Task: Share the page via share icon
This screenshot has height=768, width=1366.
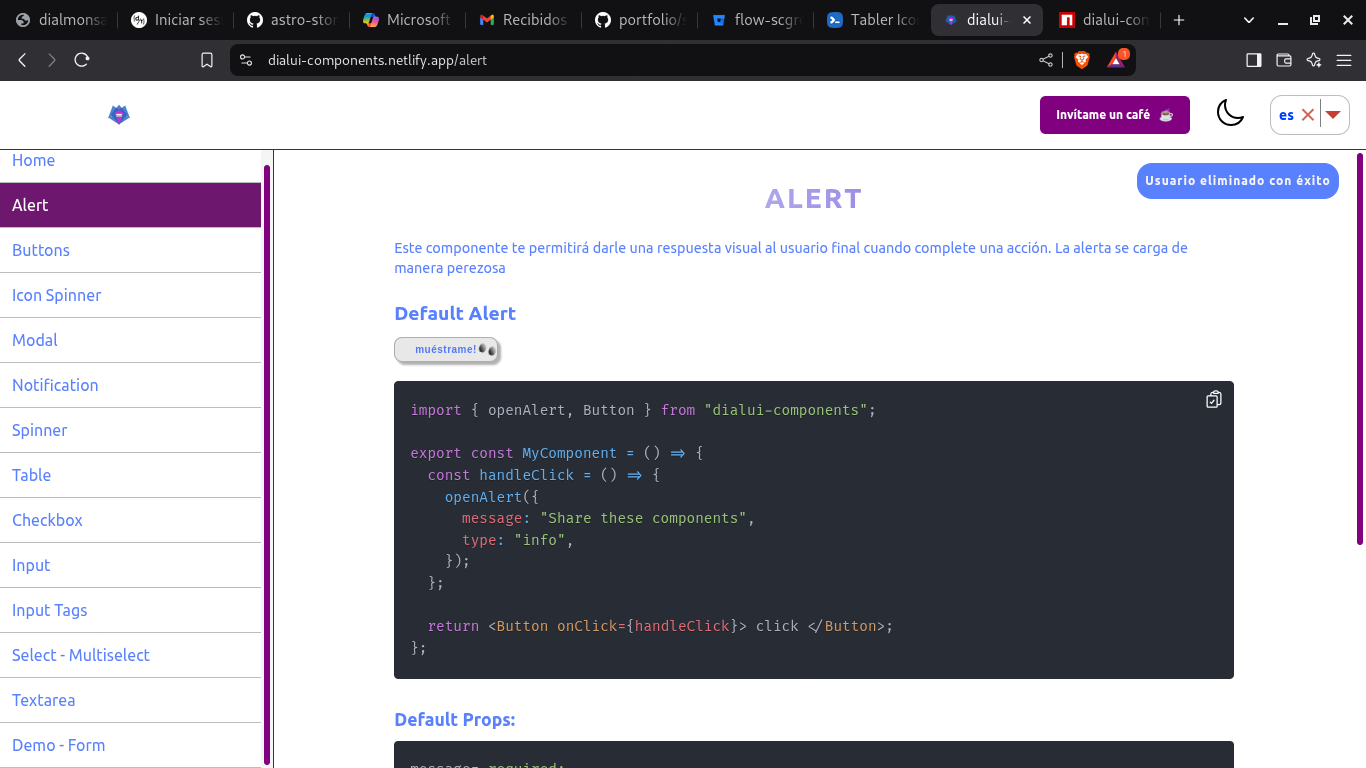Action: point(1046,60)
